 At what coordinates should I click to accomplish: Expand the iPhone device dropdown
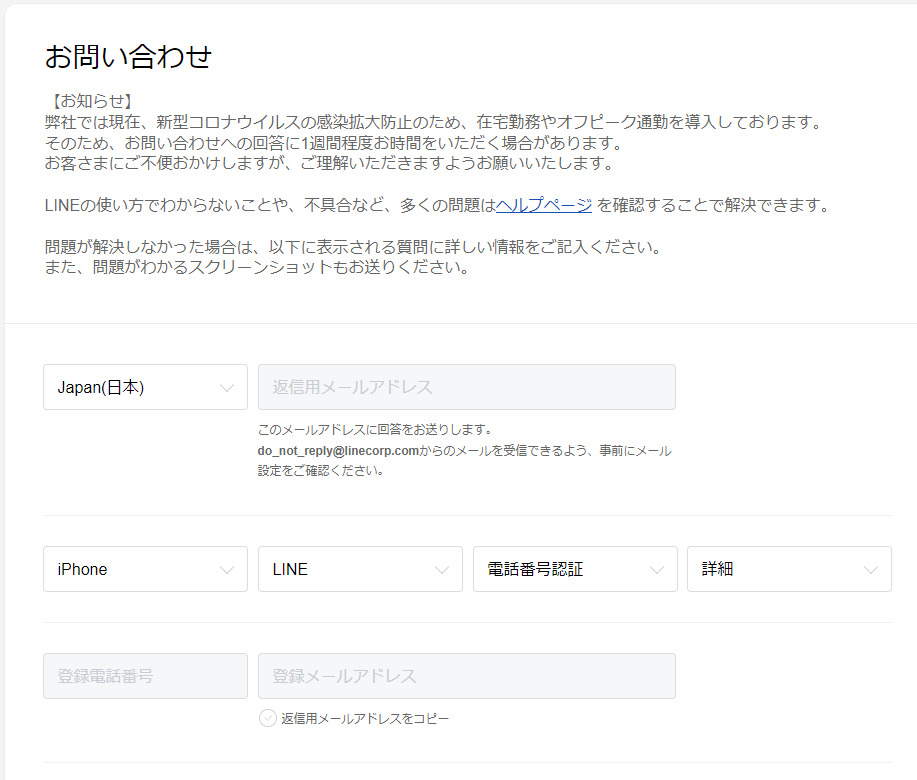145,569
